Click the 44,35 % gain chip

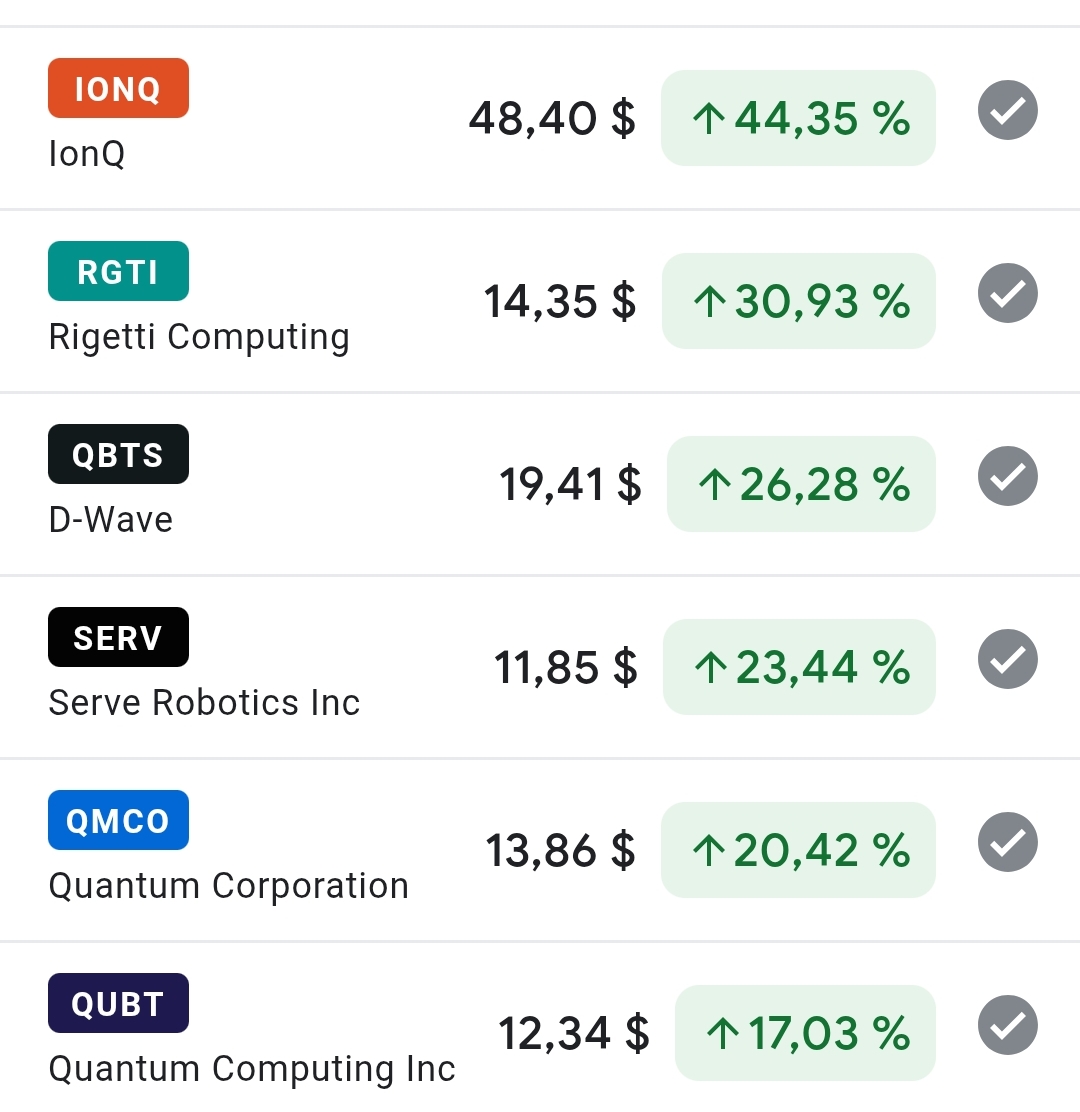[x=798, y=118]
